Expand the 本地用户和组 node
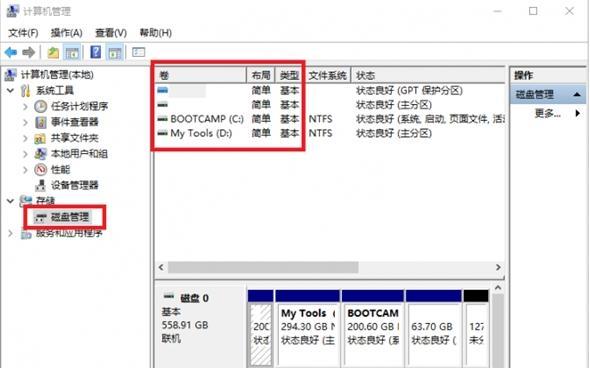Screen dimensions: 590x368 point(26,154)
